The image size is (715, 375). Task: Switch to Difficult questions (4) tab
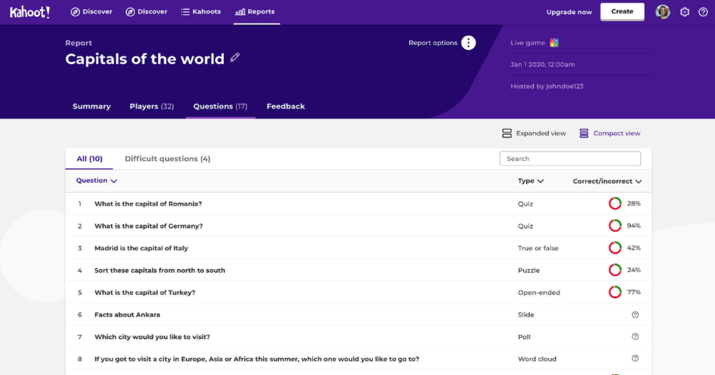click(167, 159)
